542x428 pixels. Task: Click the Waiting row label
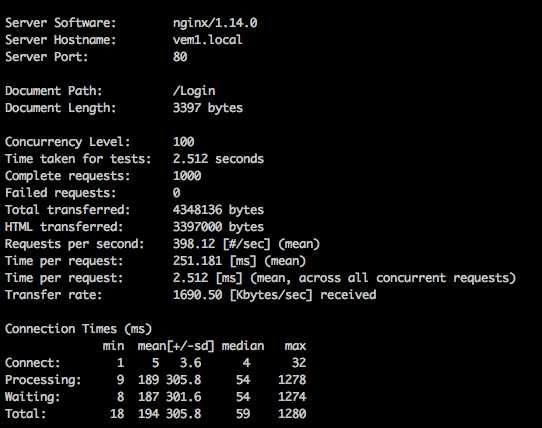click(32, 397)
